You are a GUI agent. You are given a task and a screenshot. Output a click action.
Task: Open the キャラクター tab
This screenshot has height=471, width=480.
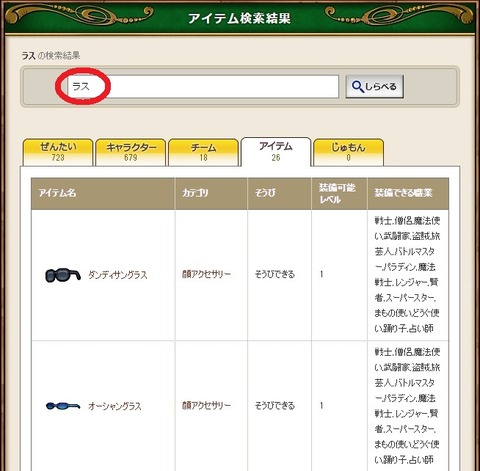(131, 152)
